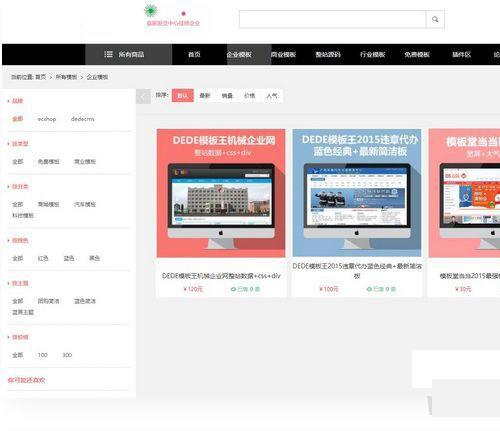Viewport: 500px width, 431px height.
Task: Filter brand by ecshop
Action: pyautogui.click(x=47, y=119)
